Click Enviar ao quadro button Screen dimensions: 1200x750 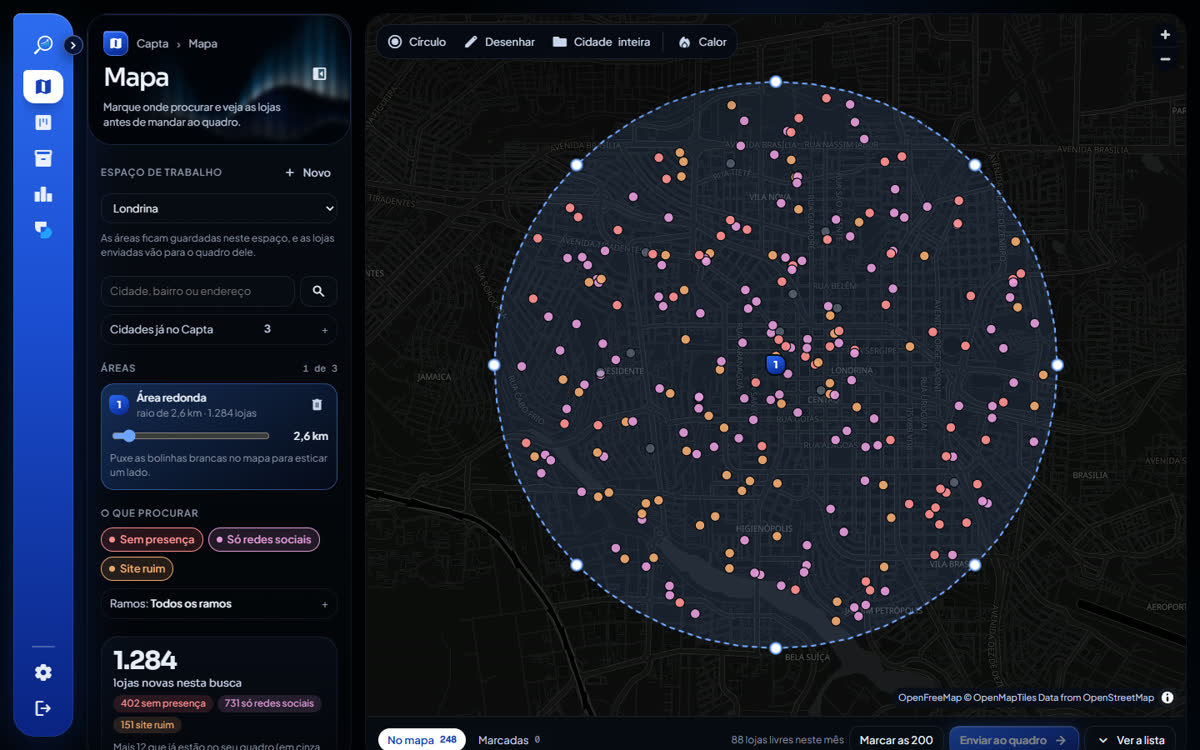point(1013,740)
